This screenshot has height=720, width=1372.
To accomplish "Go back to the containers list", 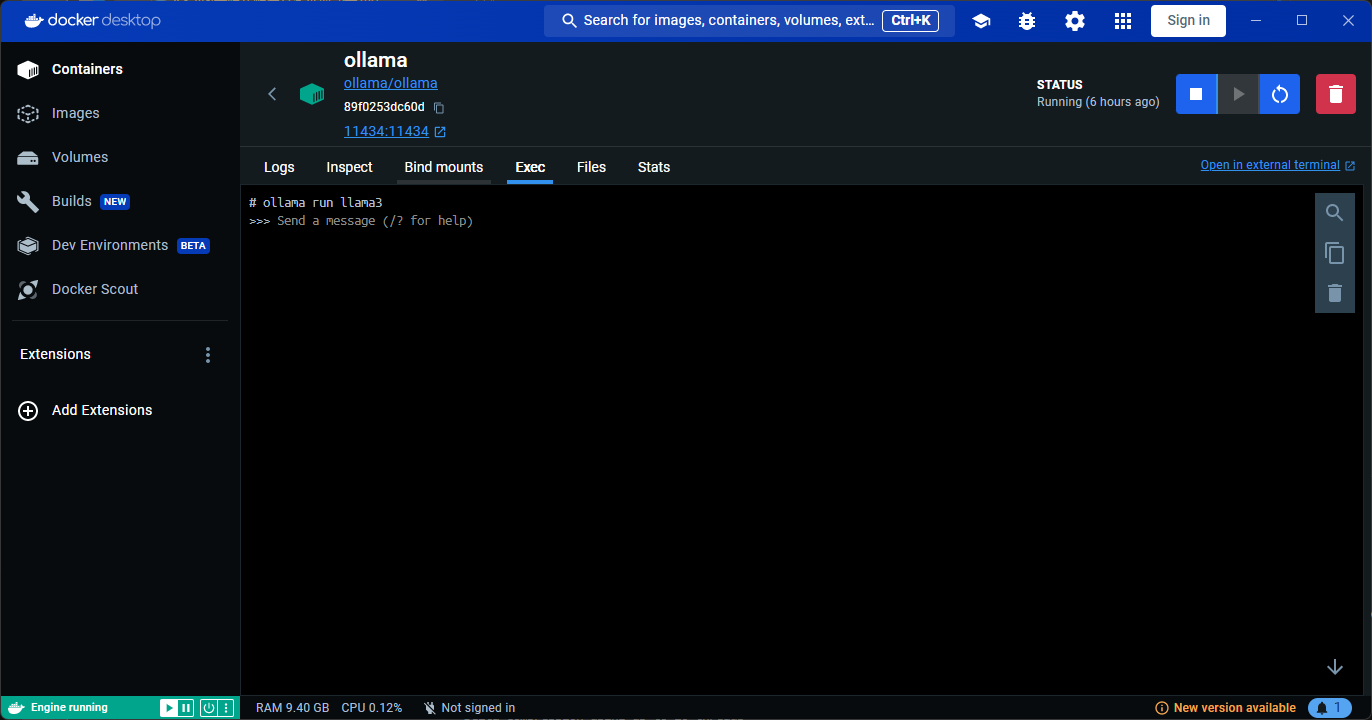I will pos(272,94).
